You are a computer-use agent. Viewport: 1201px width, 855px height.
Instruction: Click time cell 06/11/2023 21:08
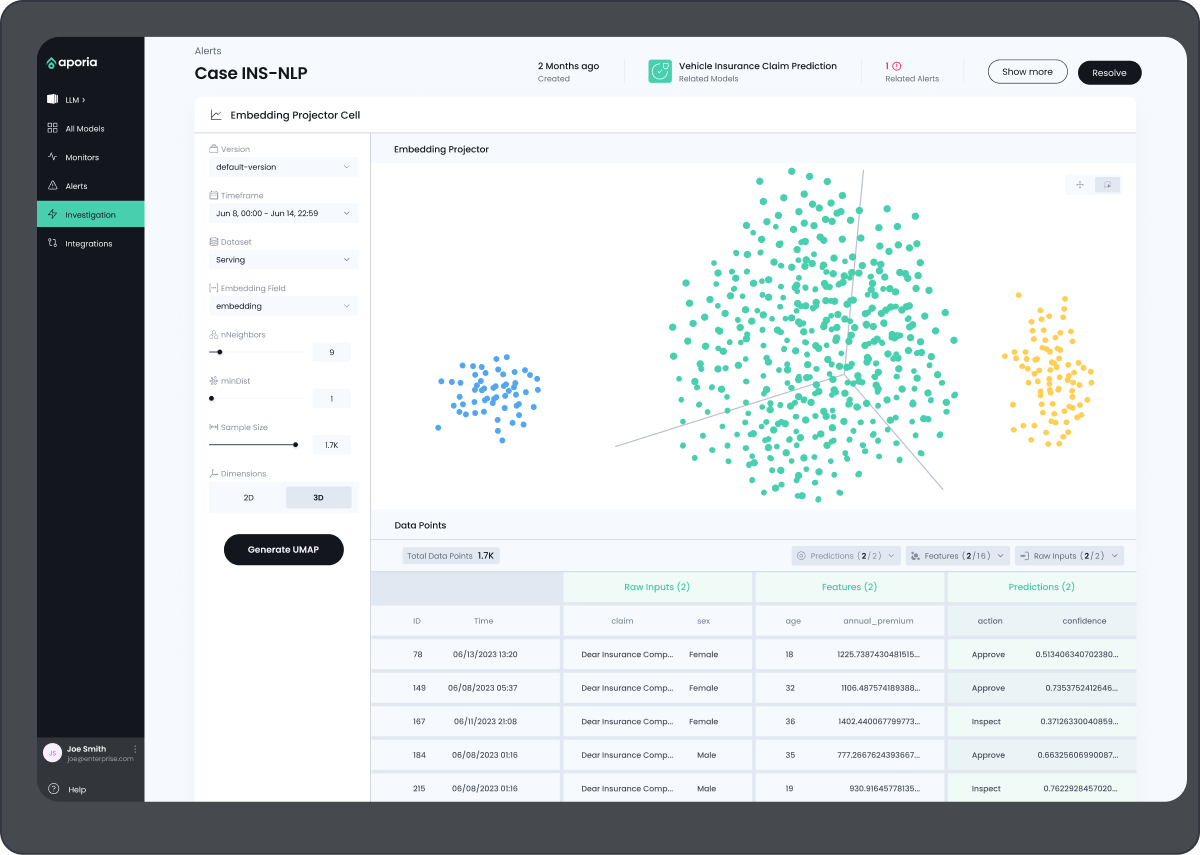[x=484, y=722]
